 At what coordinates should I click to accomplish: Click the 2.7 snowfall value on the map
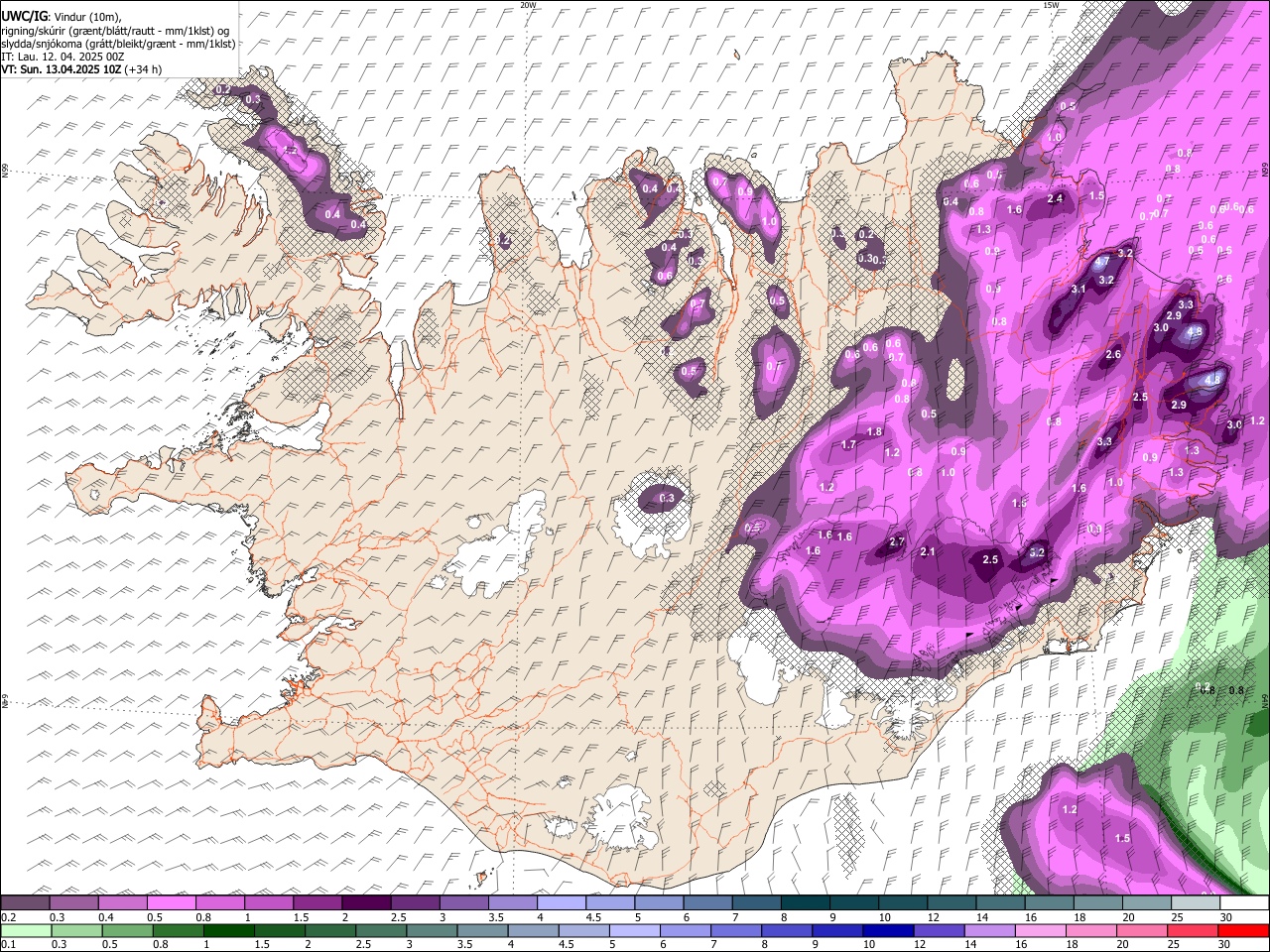897,541
